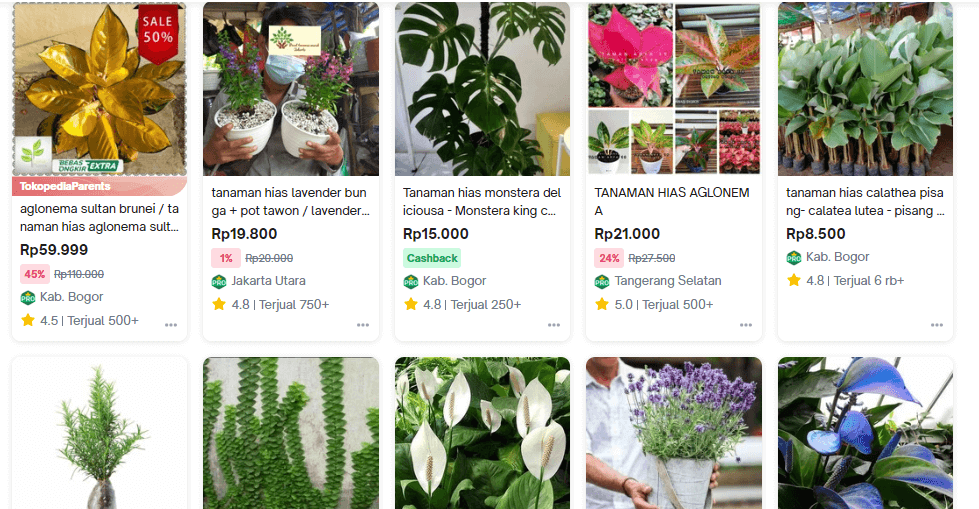Open three-dot menu on lavender bunga card

click(363, 325)
